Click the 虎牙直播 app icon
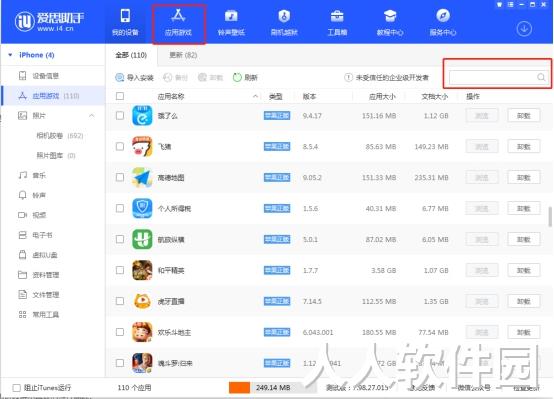 (x=142, y=301)
